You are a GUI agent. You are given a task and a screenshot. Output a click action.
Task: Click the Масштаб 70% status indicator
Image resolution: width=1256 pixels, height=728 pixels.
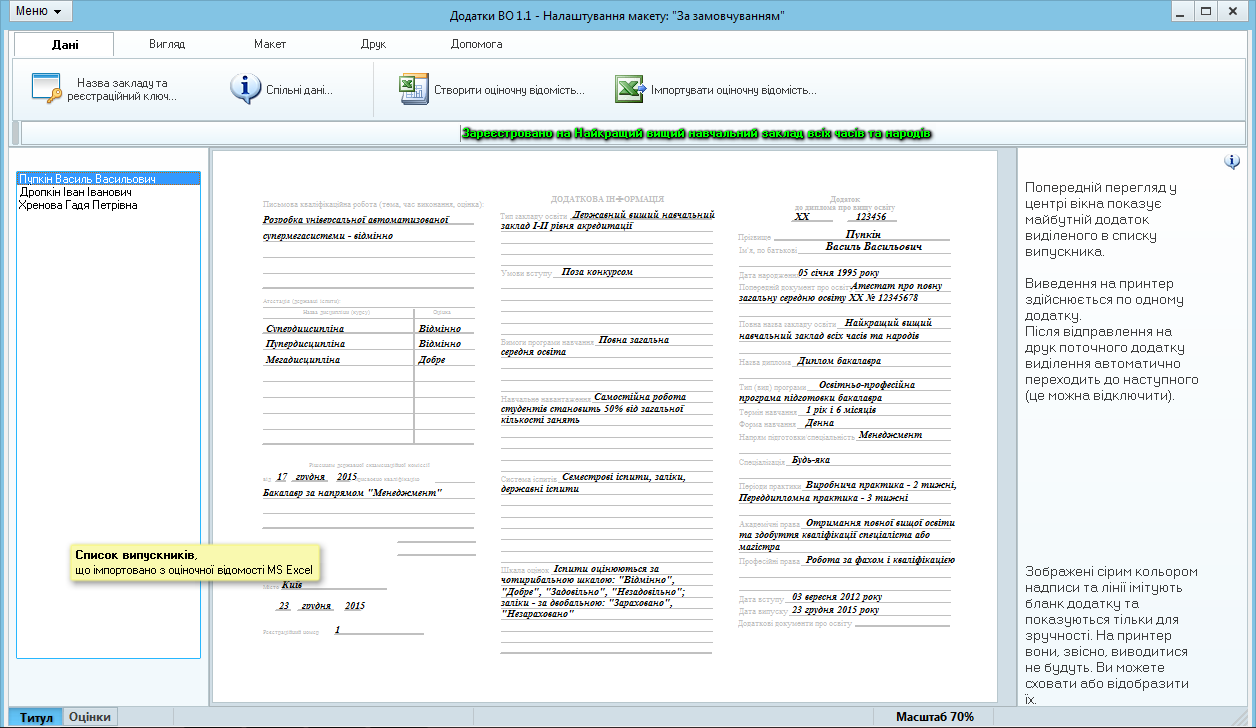click(x=934, y=717)
